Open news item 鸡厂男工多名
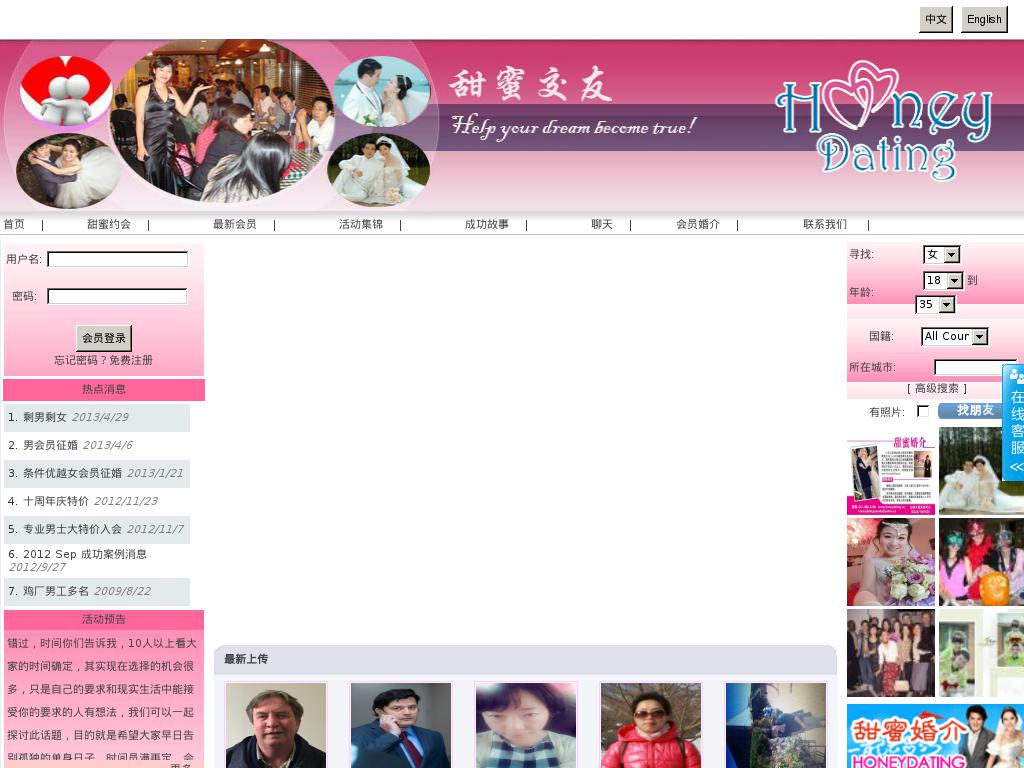The width and height of the screenshot is (1024, 768). (56, 591)
